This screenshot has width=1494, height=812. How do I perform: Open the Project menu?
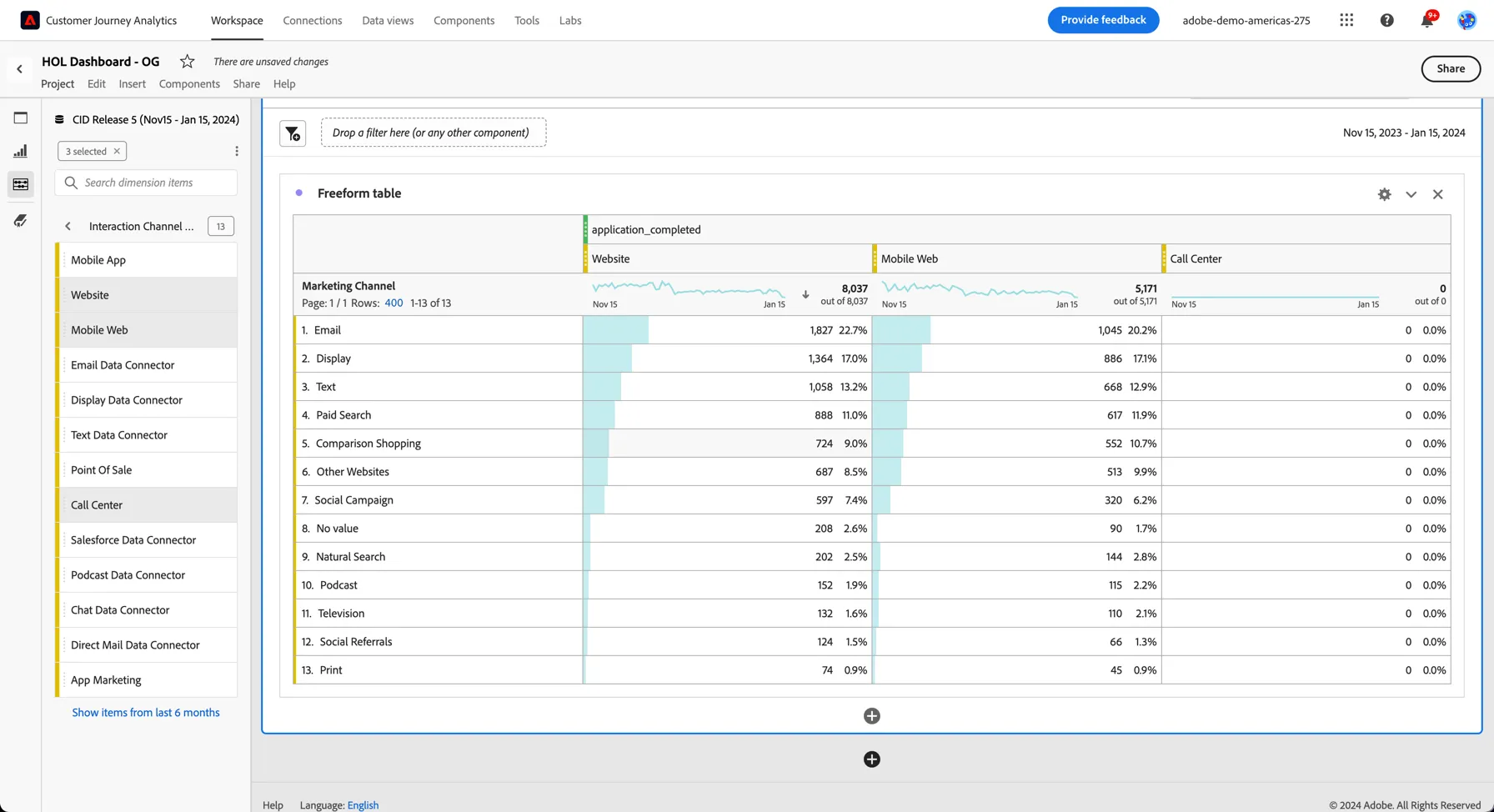coord(58,84)
